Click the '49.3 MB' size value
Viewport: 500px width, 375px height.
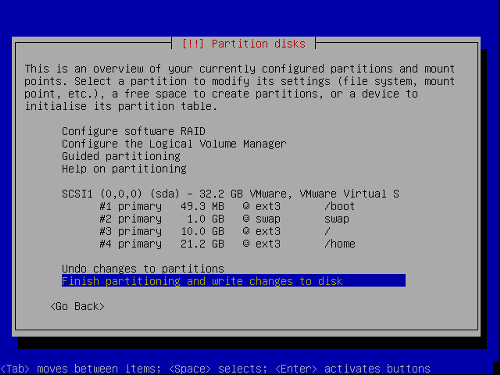pyautogui.click(x=202, y=206)
